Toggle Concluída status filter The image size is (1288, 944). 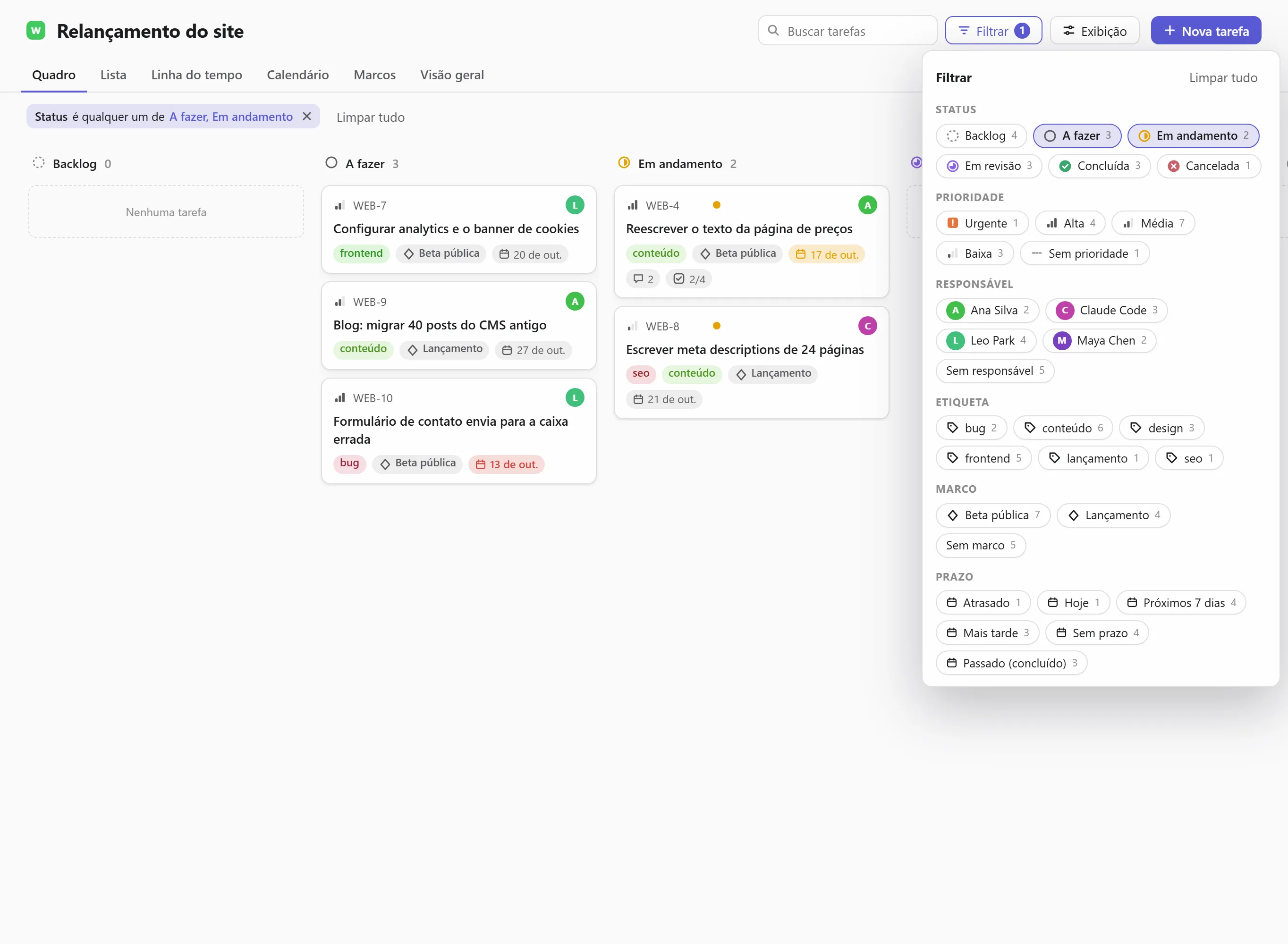(1099, 166)
